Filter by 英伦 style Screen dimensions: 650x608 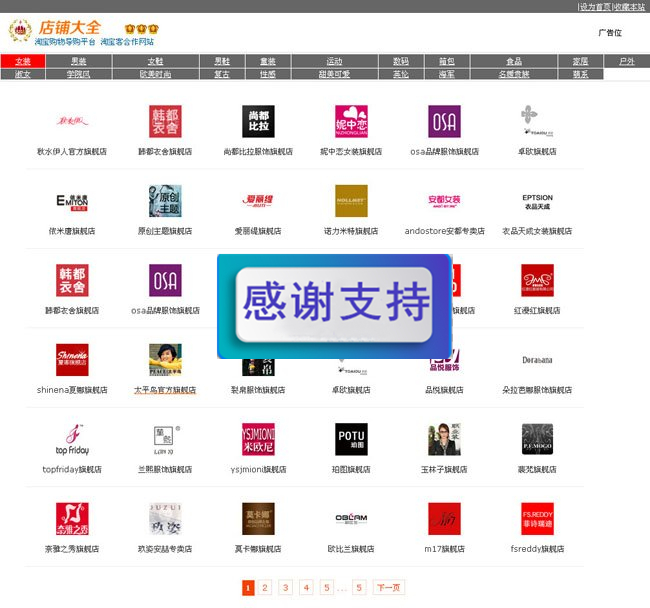point(401,74)
